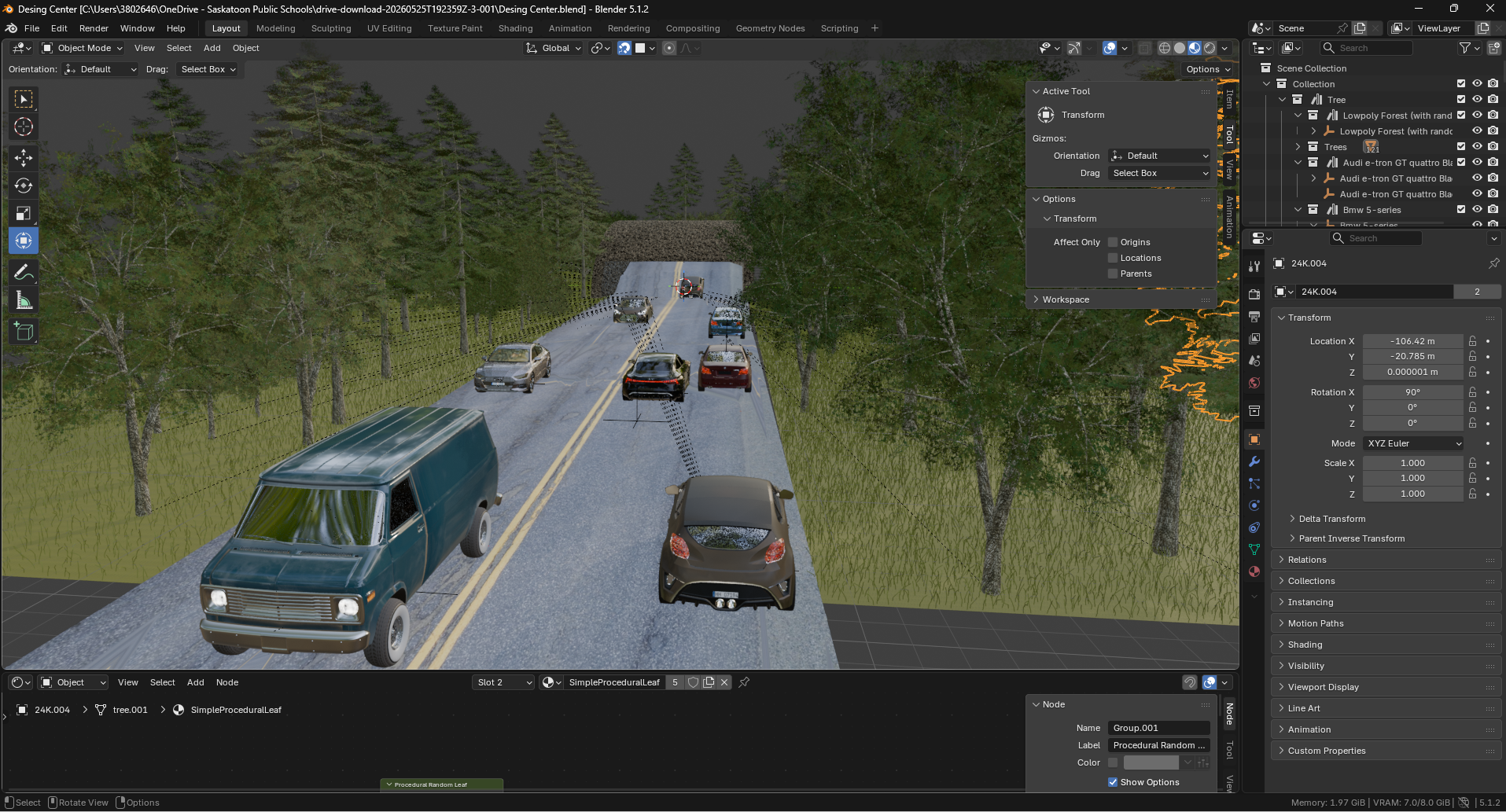
Task: Activate the 3D Cursor tool
Action: click(24, 127)
